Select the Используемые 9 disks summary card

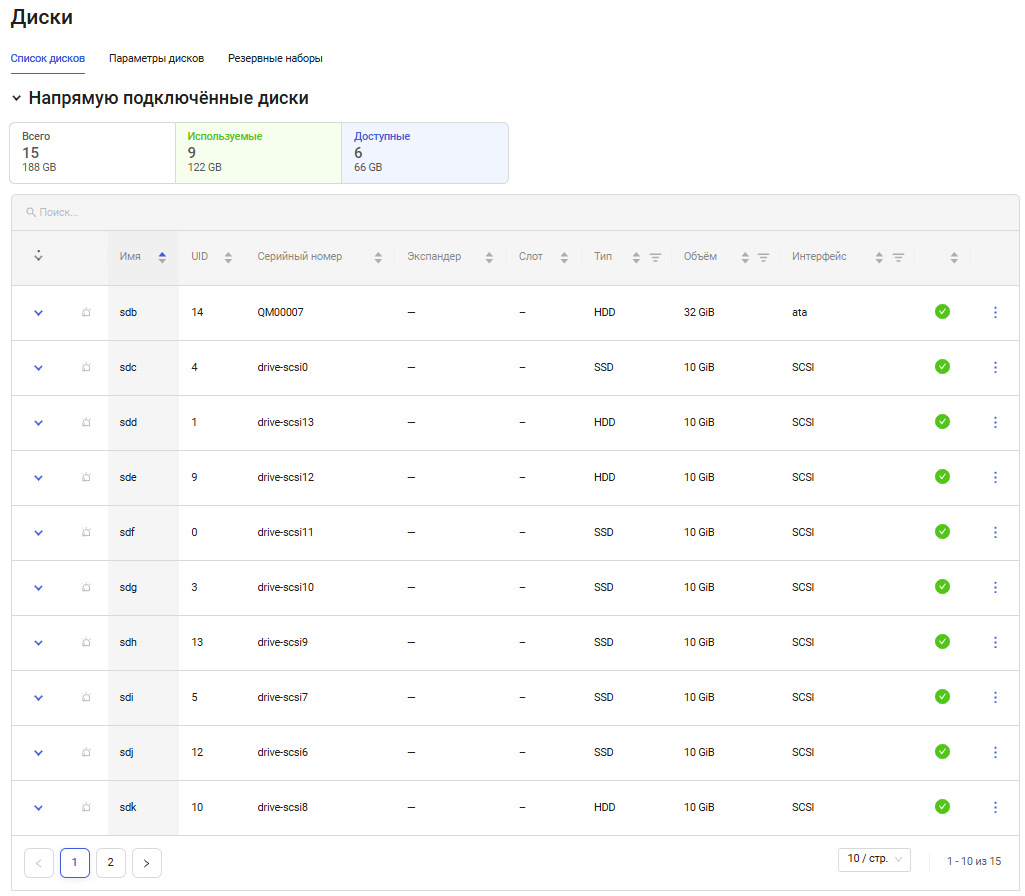coord(259,153)
